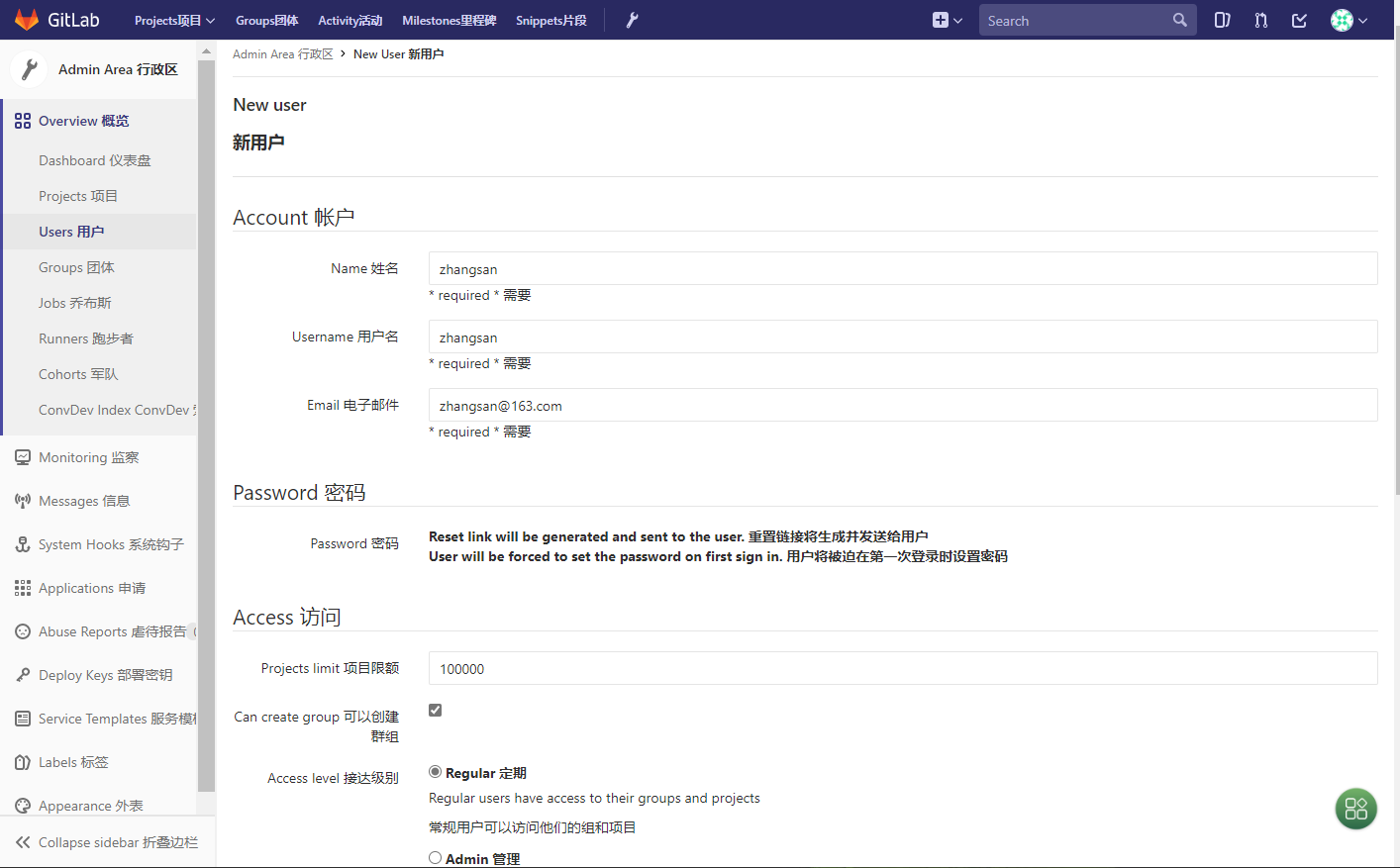Expand the user avatar dropdown arrow
Viewport: 1400px width, 868px height.
click(x=1363, y=21)
